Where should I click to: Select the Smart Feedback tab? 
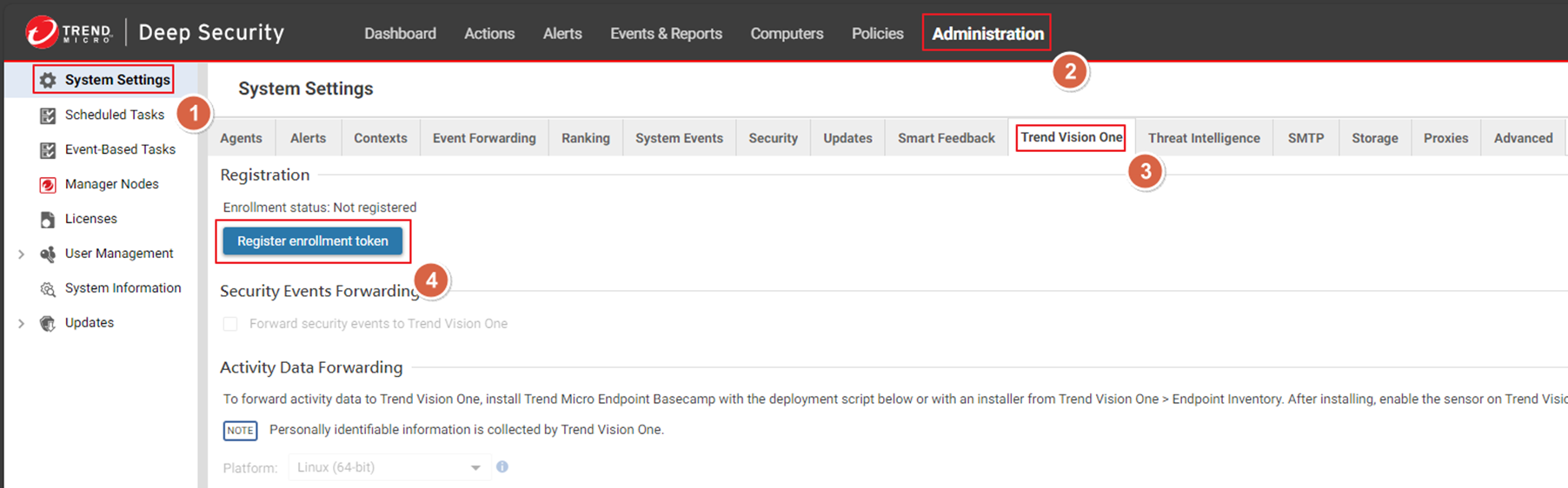click(x=946, y=138)
